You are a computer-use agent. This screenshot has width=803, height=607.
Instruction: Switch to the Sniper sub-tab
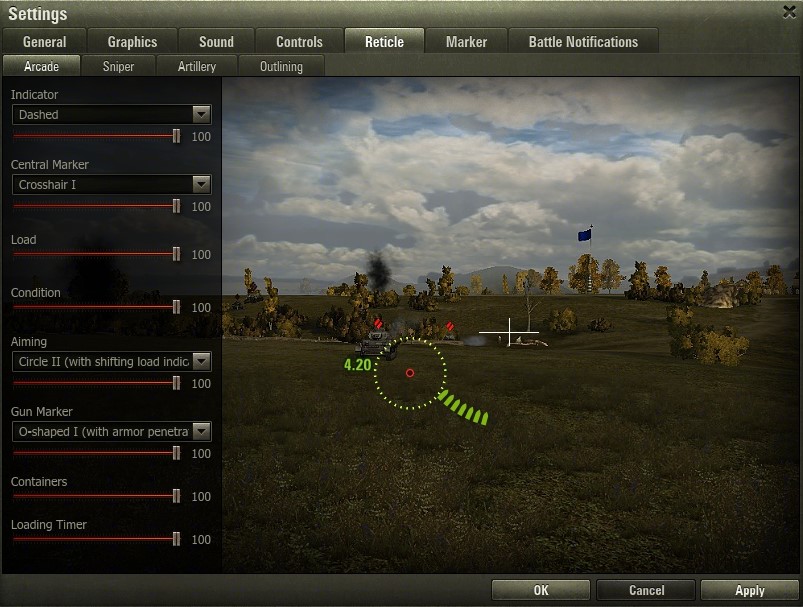118,66
